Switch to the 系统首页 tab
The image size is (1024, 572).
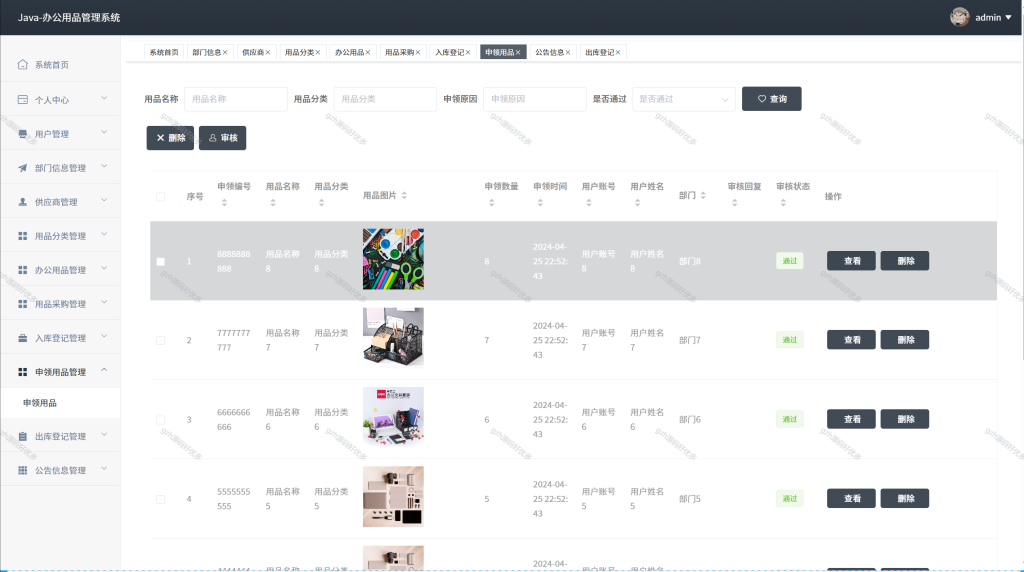pyautogui.click(x=164, y=52)
